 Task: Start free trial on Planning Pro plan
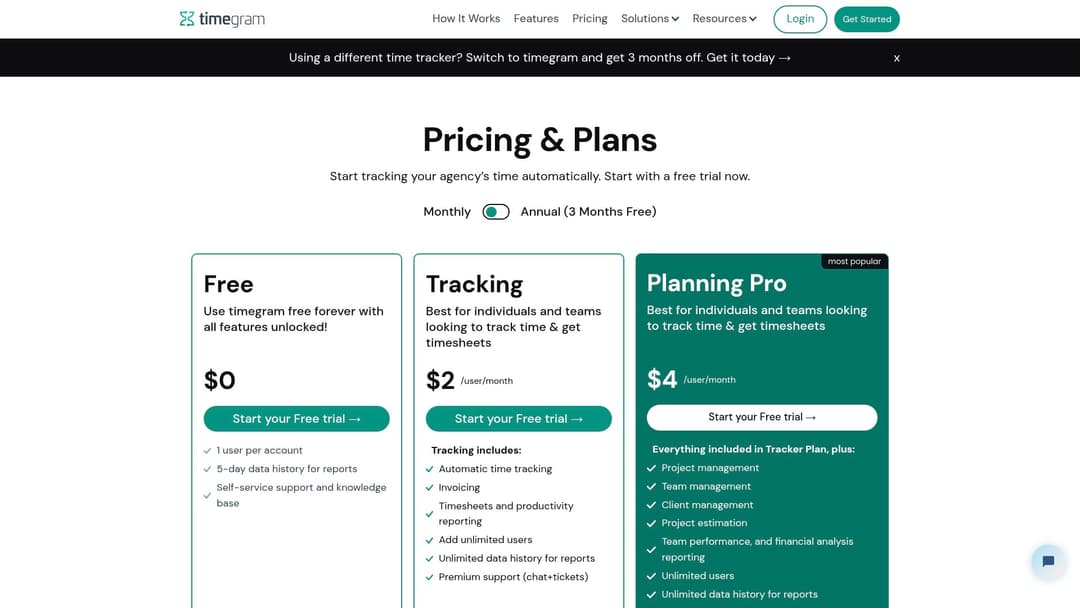762,417
